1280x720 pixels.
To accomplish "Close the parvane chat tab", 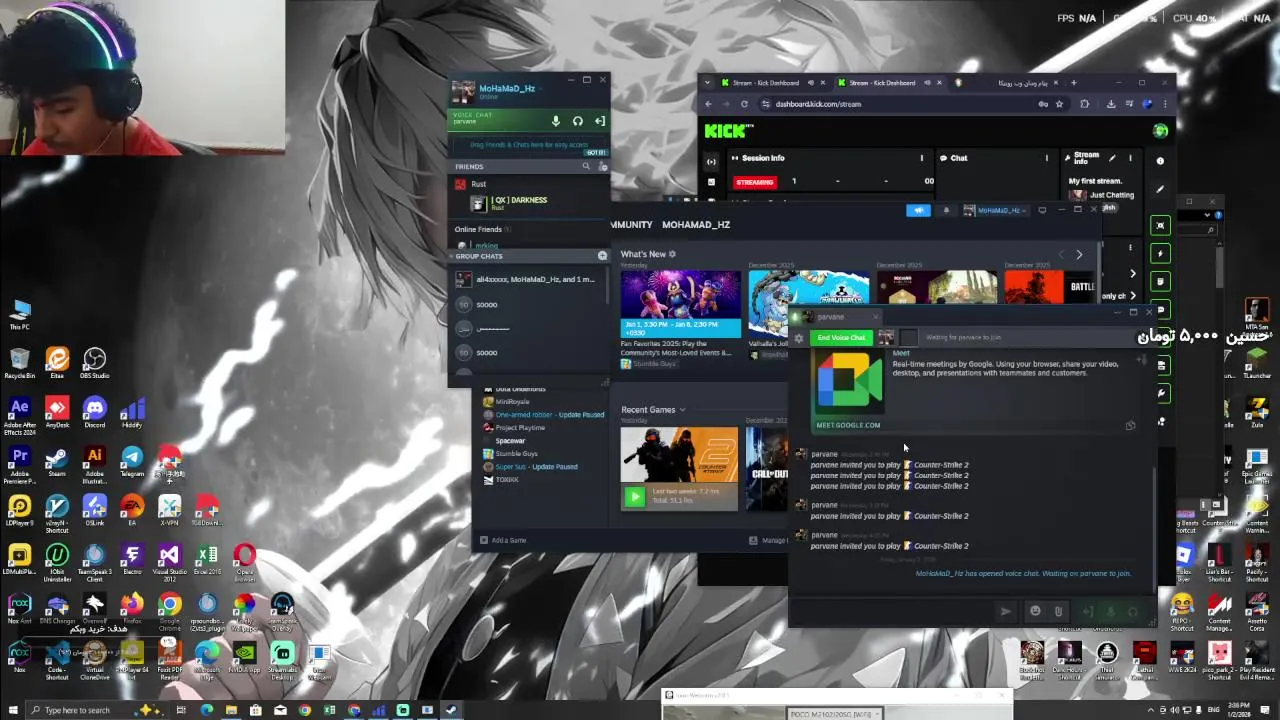I will [x=875, y=317].
